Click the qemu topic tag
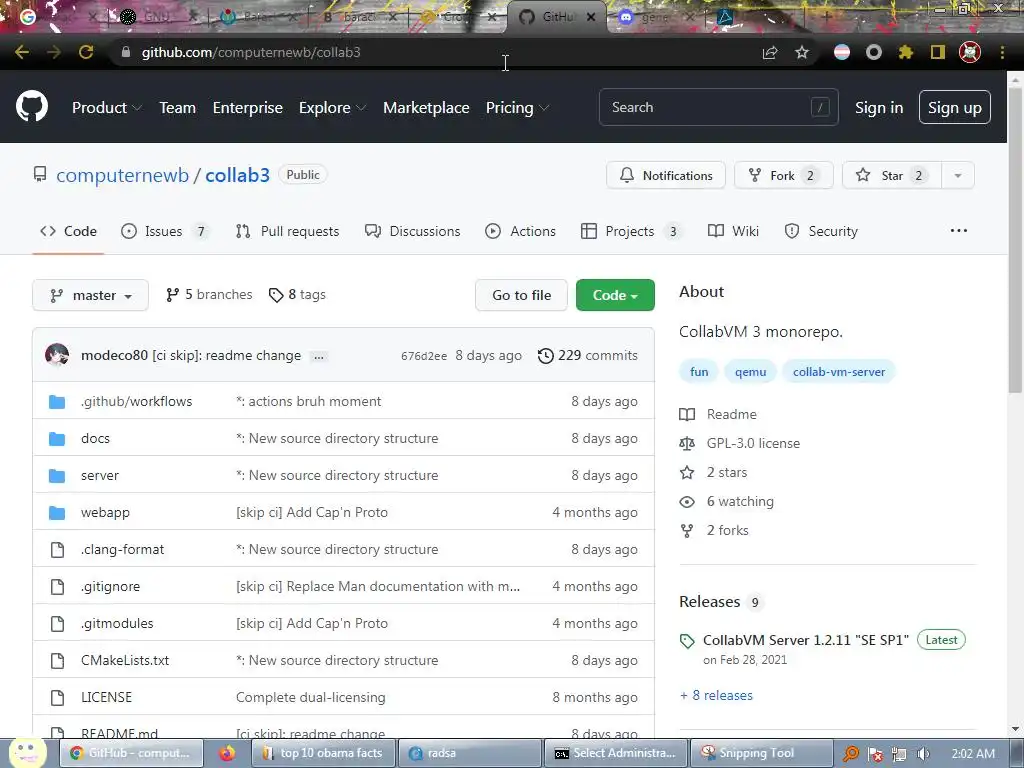The image size is (1024, 768). [750, 372]
